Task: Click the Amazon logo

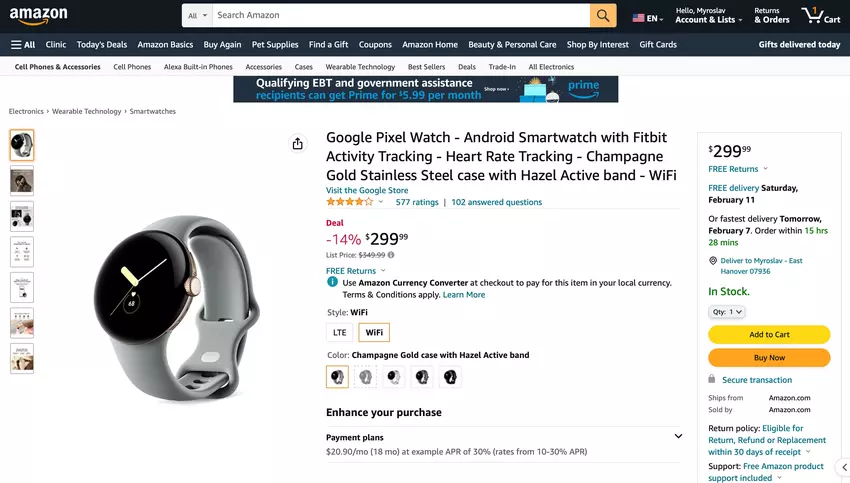Action: [x=39, y=16]
